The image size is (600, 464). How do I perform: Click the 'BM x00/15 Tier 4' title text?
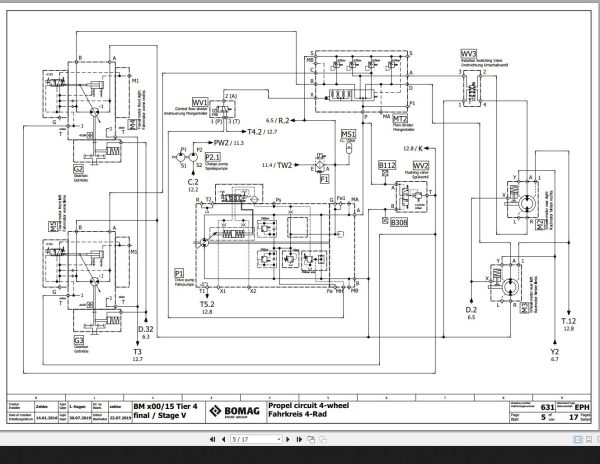tap(166, 407)
